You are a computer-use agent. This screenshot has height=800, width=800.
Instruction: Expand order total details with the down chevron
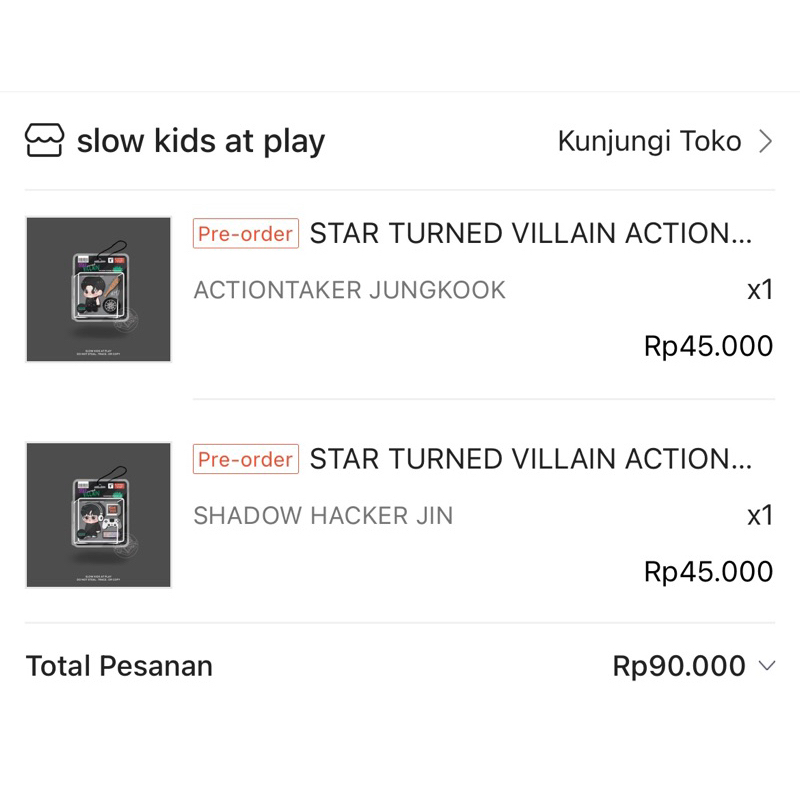tap(767, 666)
